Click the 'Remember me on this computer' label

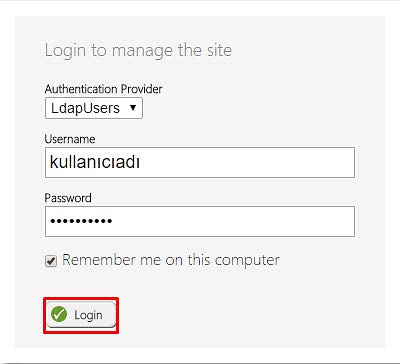click(171, 260)
